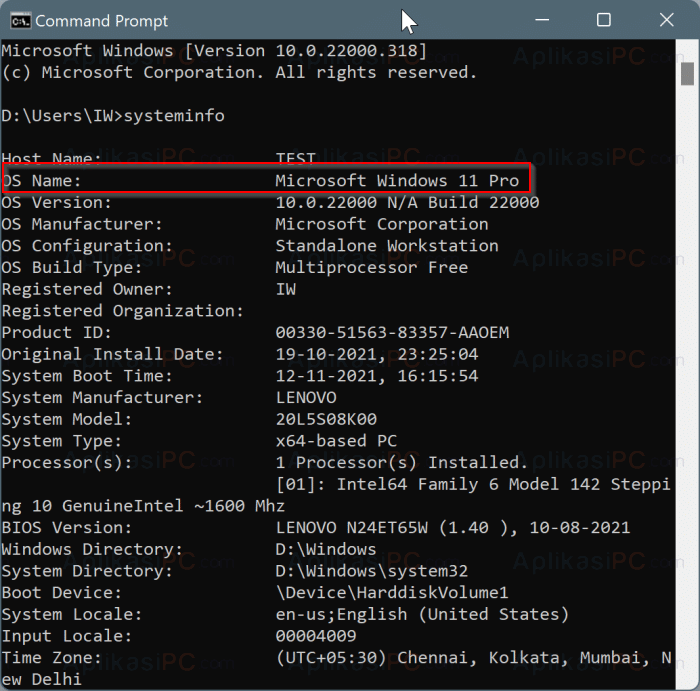Screen dimensions: 700x691
Task: Click the Registered Owner value IW
Action: point(286,289)
